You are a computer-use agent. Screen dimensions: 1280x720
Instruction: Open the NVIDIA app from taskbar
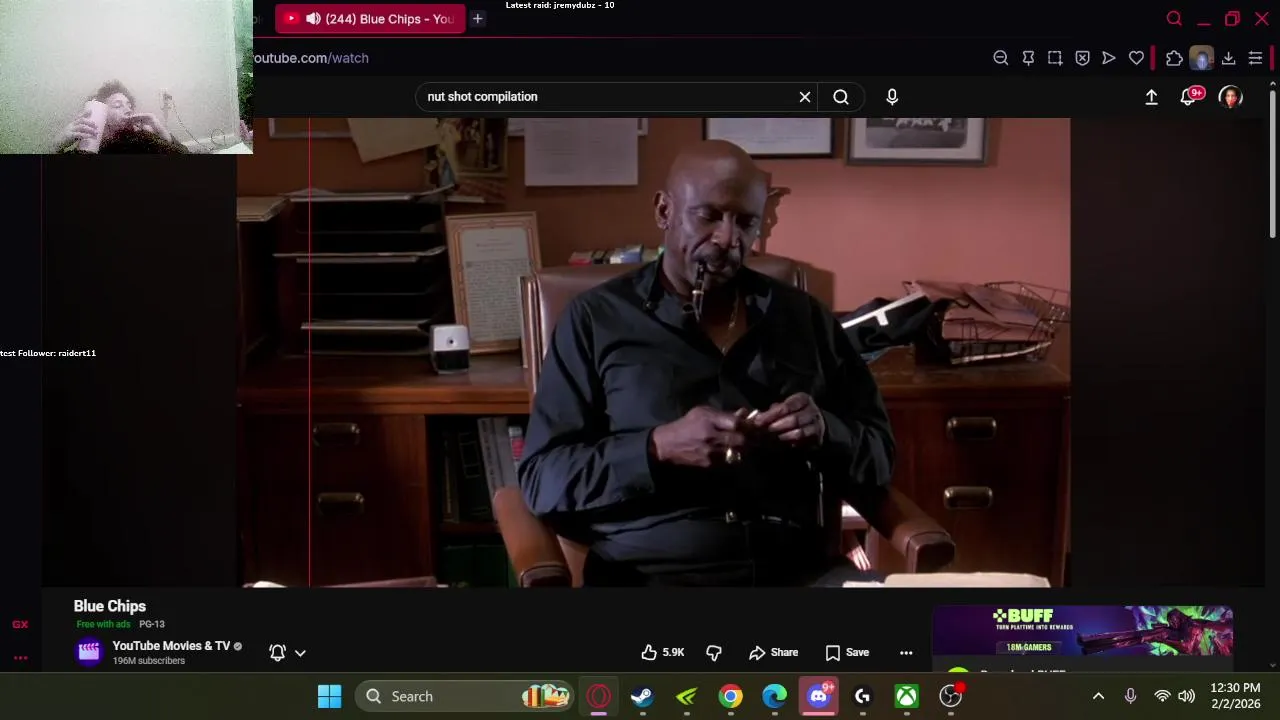pyautogui.click(x=687, y=696)
